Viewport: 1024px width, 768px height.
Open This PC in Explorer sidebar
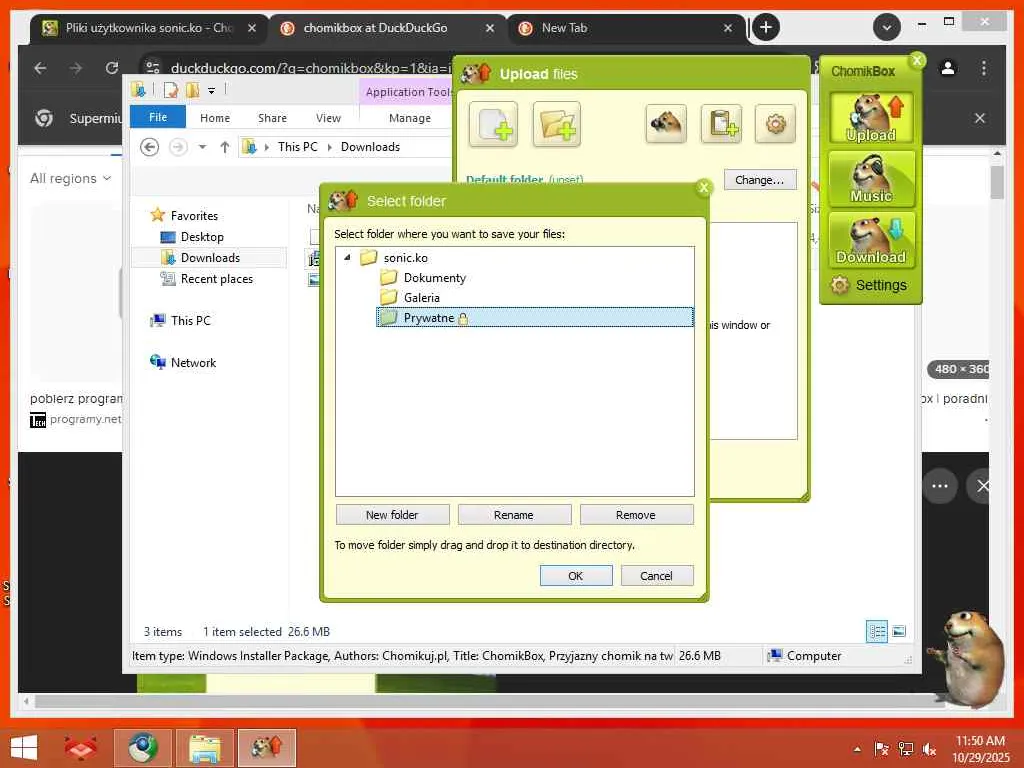click(181, 321)
